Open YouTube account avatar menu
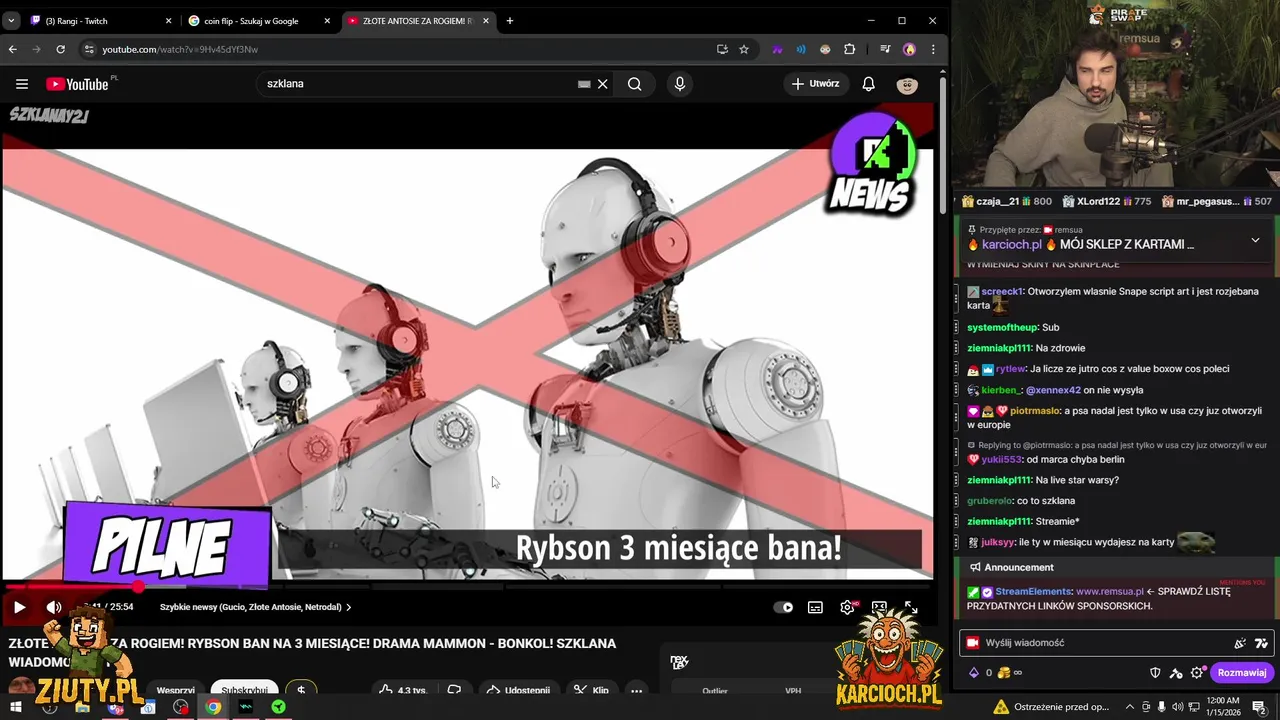The width and height of the screenshot is (1280, 720). pyautogui.click(x=907, y=84)
